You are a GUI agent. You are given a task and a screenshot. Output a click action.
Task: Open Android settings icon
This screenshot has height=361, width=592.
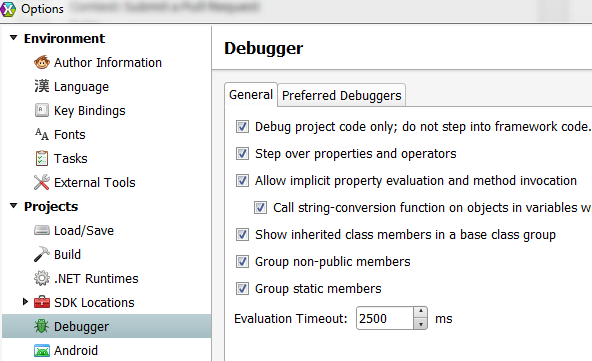pyautogui.click(x=42, y=350)
